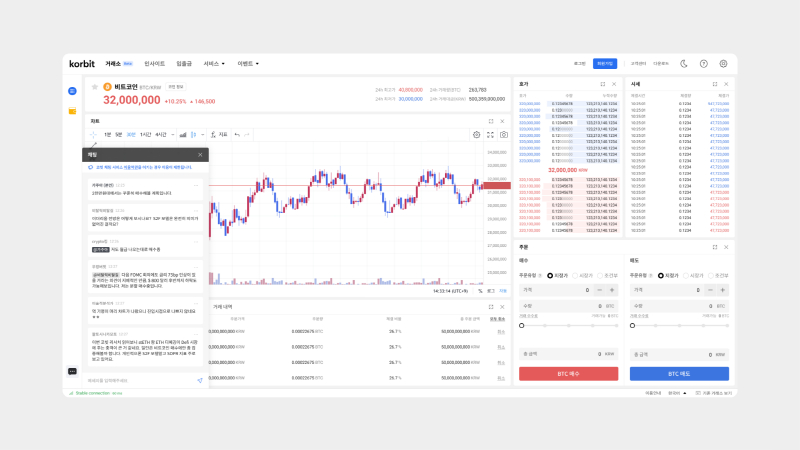800x450 pixels.
Task: Favorite Bitcoin with the star icon
Action: pyautogui.click(x=93, y=88)
